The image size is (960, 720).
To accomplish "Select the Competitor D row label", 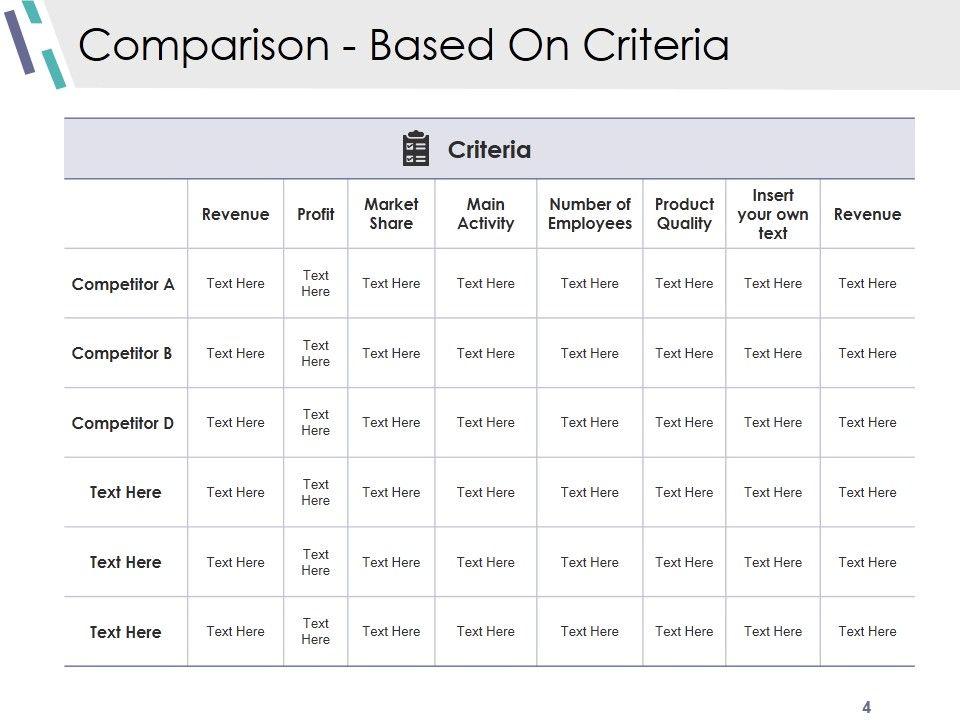I will 123,423.
